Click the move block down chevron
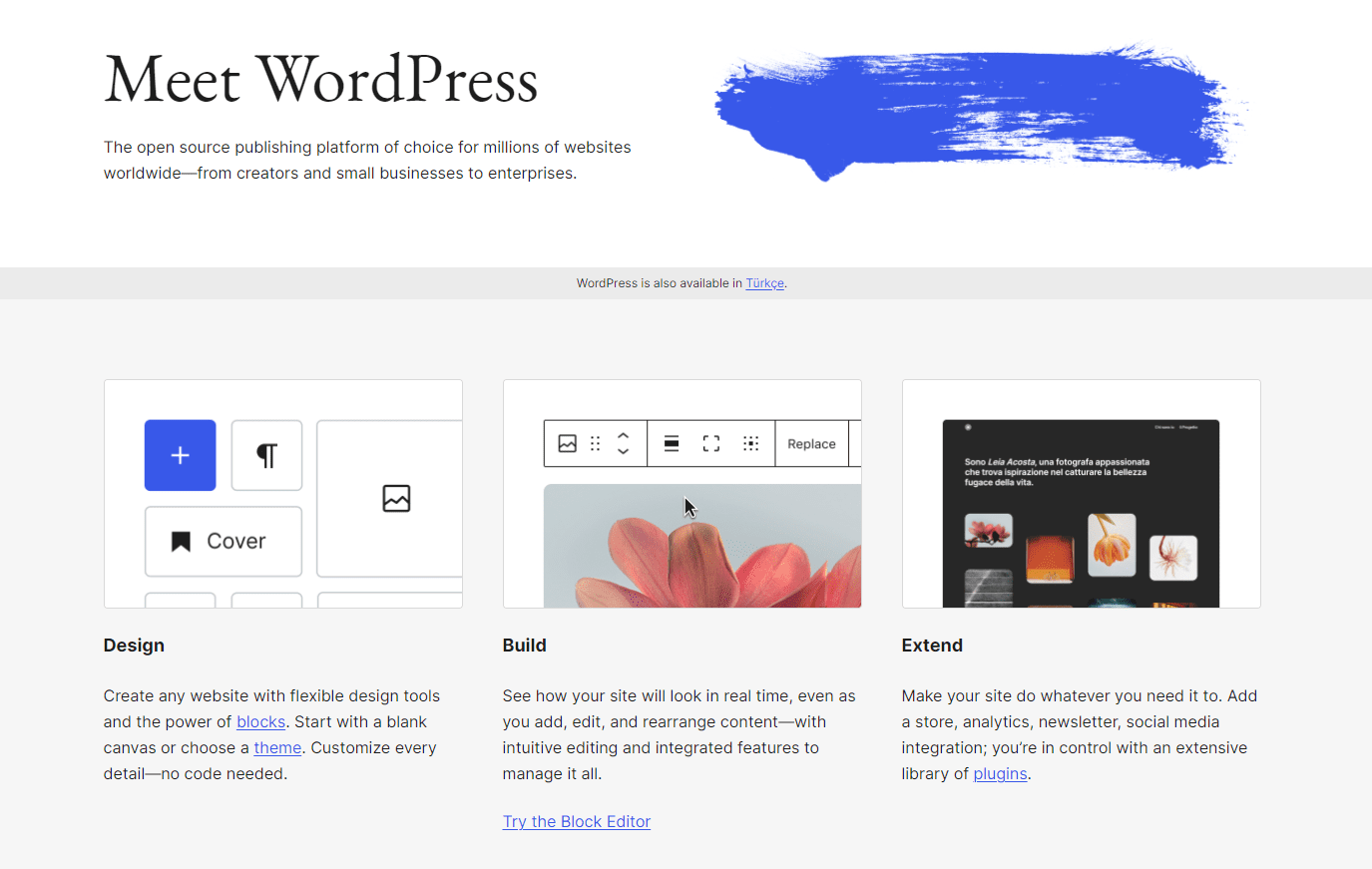 point(624,450)
